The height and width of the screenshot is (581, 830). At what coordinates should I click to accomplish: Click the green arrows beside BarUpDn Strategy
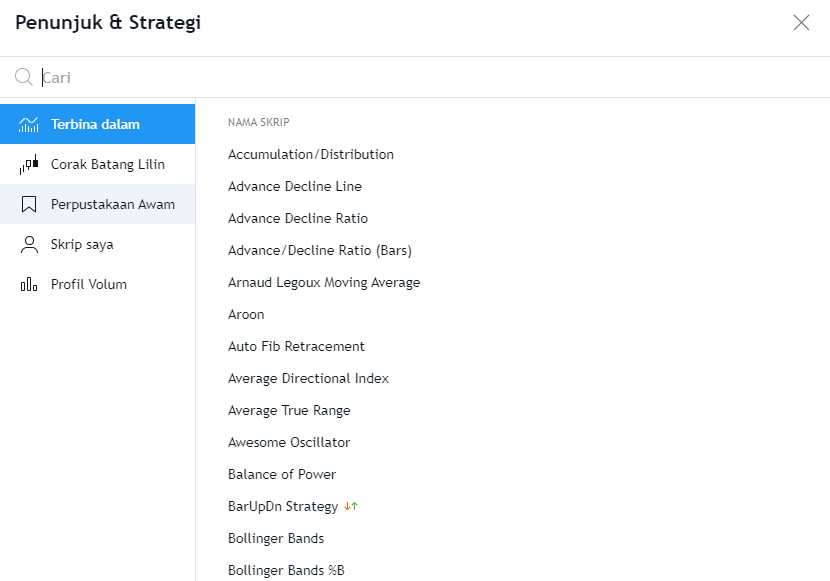pyautogui.click(x=351, y=506)
